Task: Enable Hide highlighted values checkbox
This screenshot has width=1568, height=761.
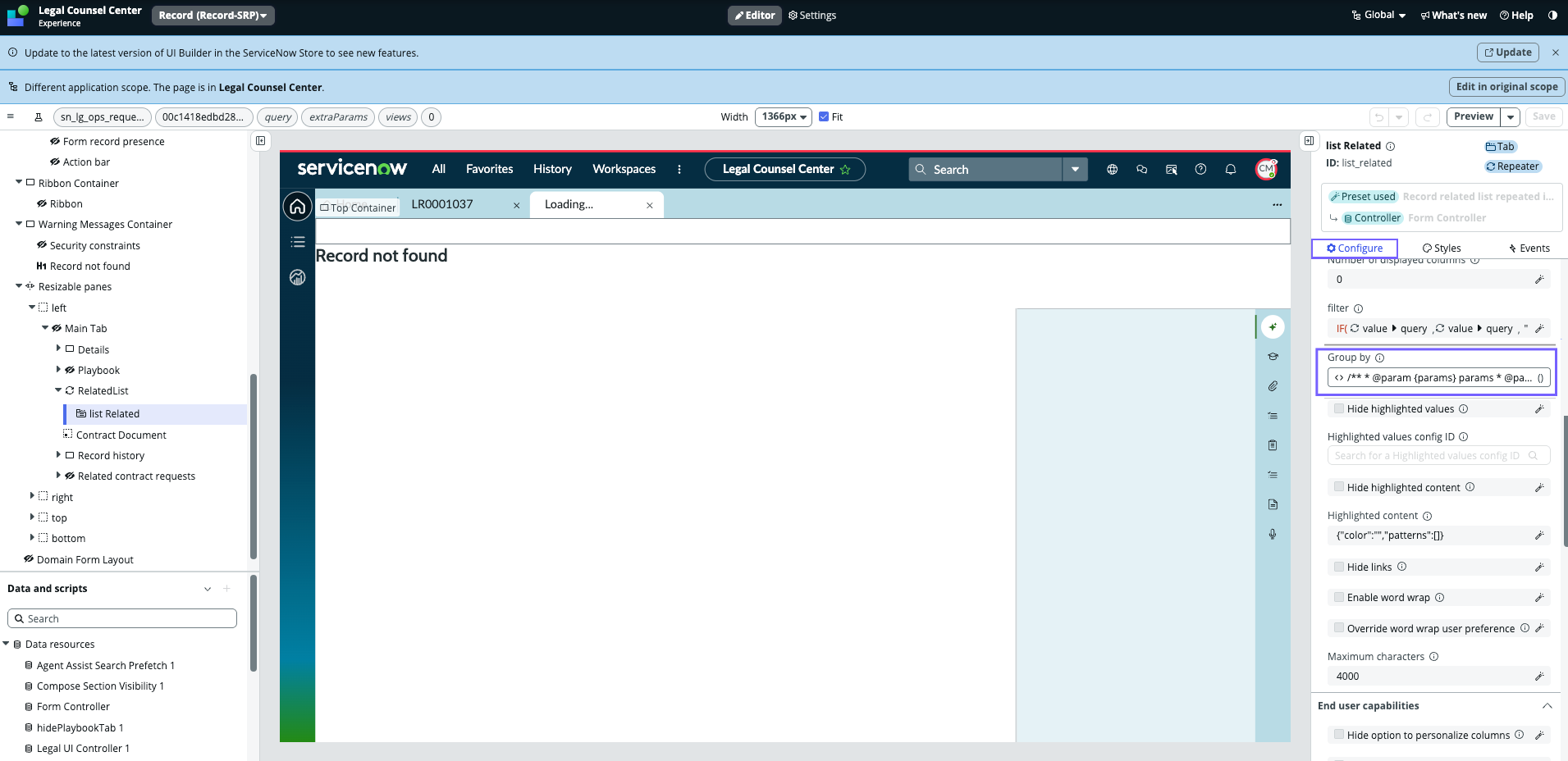Action: (x=1339, y=408)
